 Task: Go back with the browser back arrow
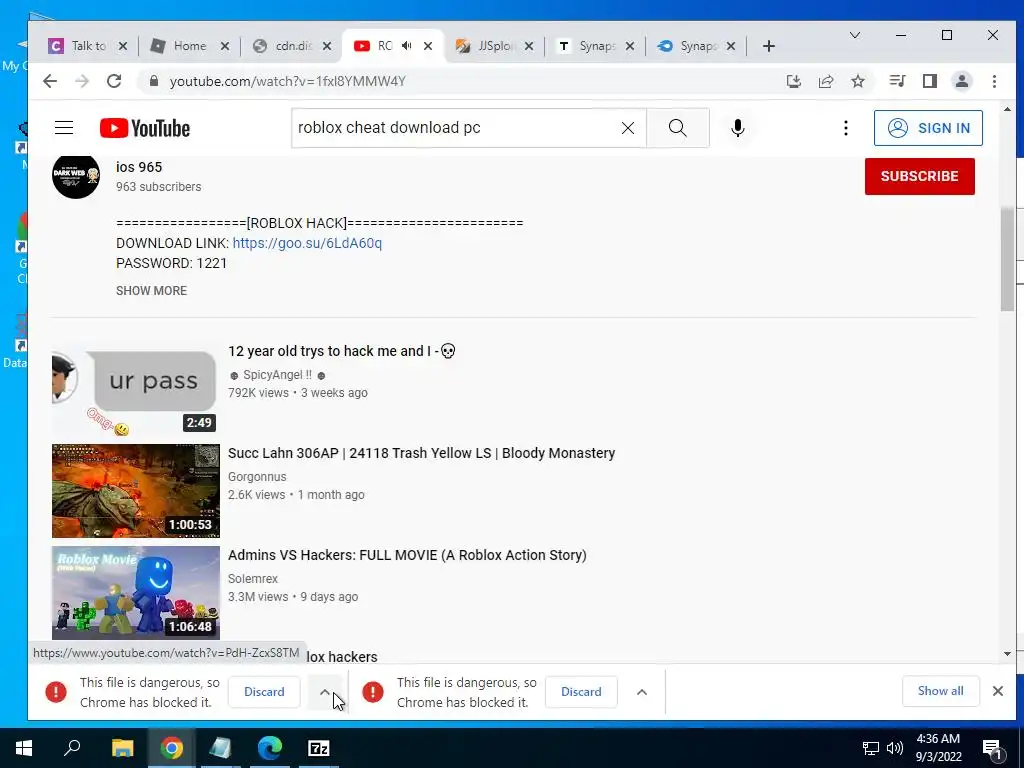coord(50,81)
